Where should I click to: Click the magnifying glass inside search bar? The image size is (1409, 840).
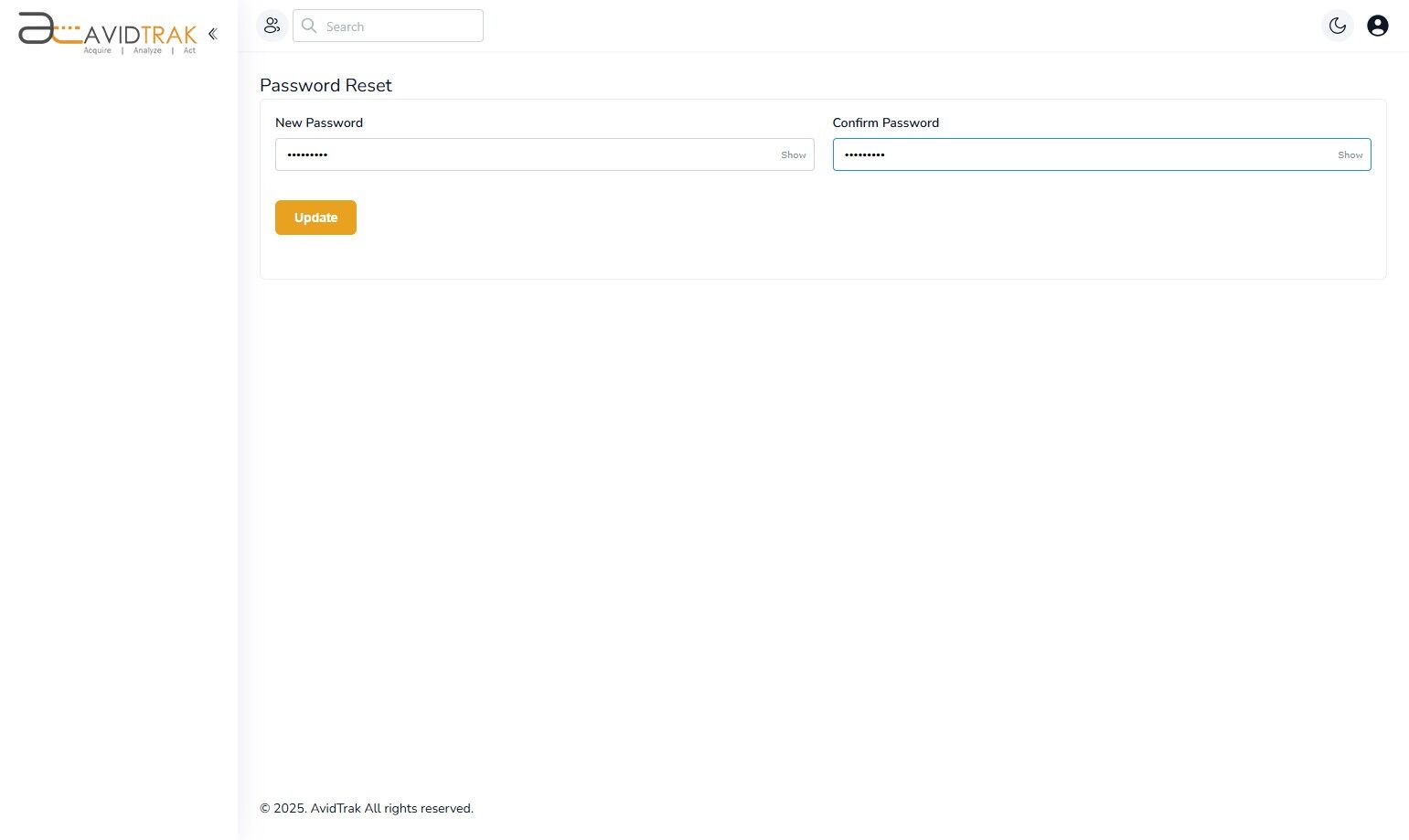tap(309, 26)
